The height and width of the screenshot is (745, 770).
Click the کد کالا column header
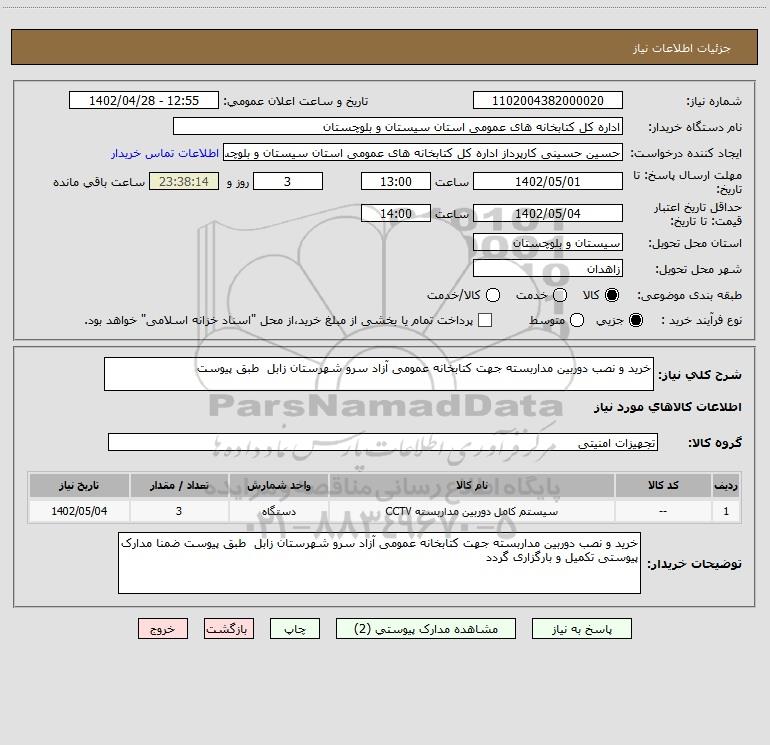[x=663, y=485]
